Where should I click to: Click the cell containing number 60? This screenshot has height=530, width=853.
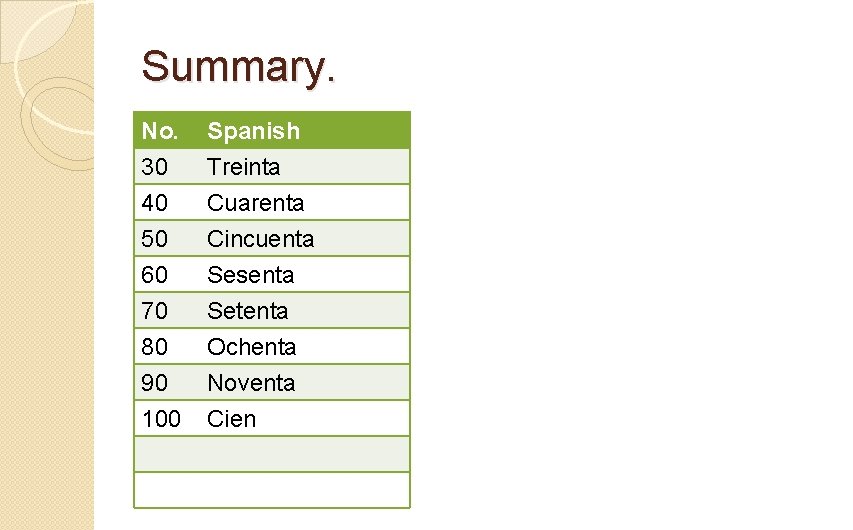coord(155,275)
